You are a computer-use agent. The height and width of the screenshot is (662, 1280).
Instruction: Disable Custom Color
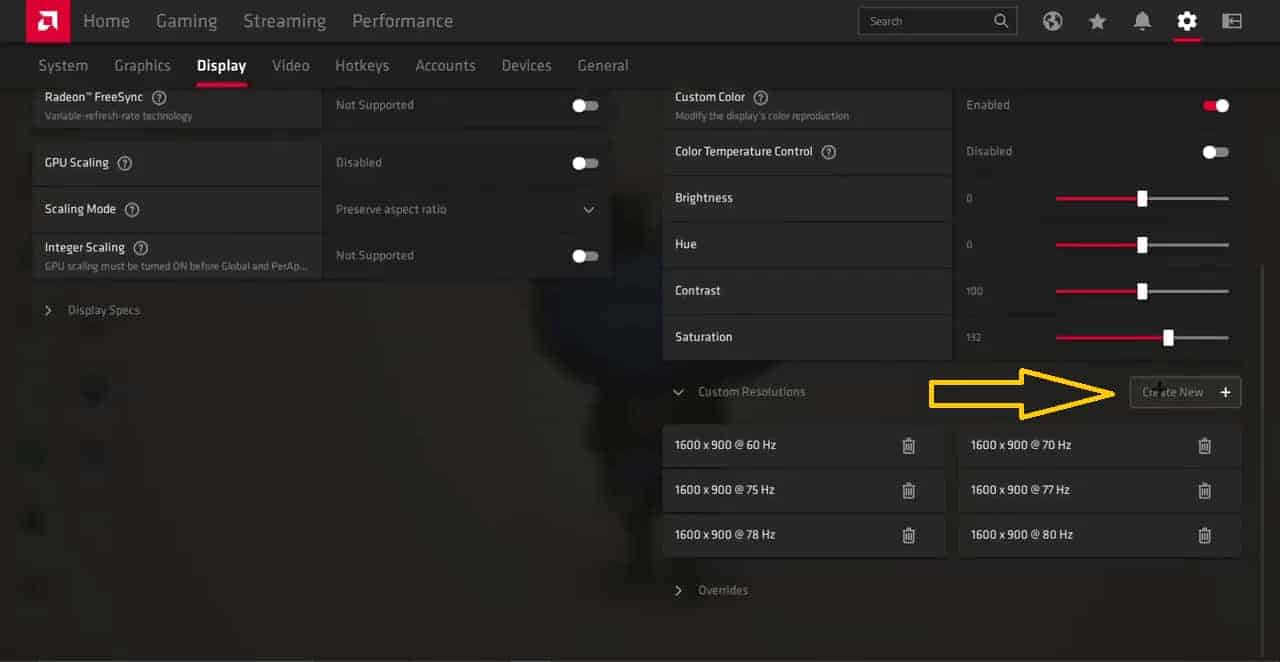tap(1216, 105)
